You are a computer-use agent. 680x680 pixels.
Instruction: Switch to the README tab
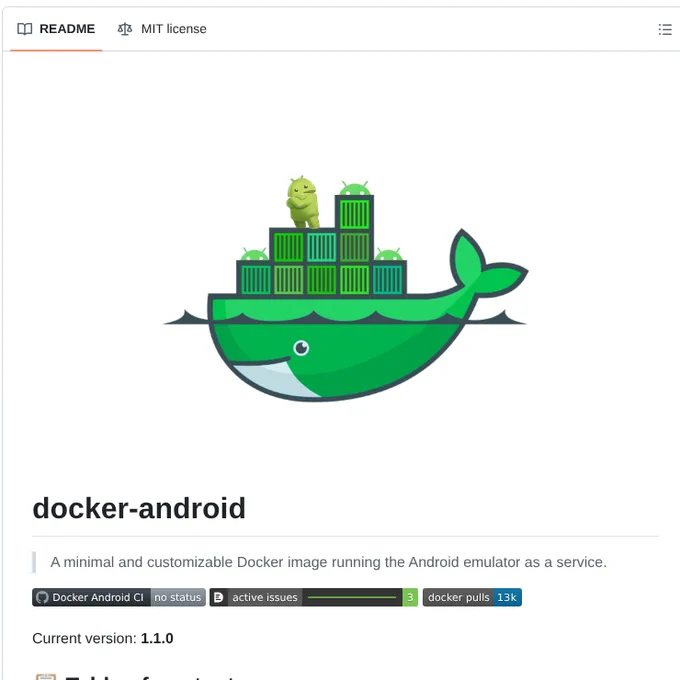(x=56, y=29)
